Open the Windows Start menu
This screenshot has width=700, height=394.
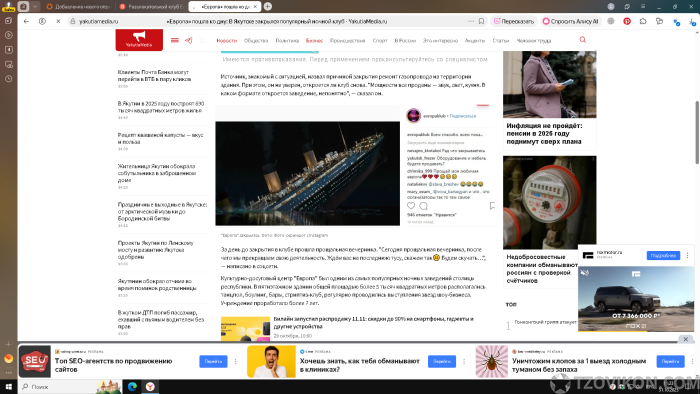[x=8, y=386]
